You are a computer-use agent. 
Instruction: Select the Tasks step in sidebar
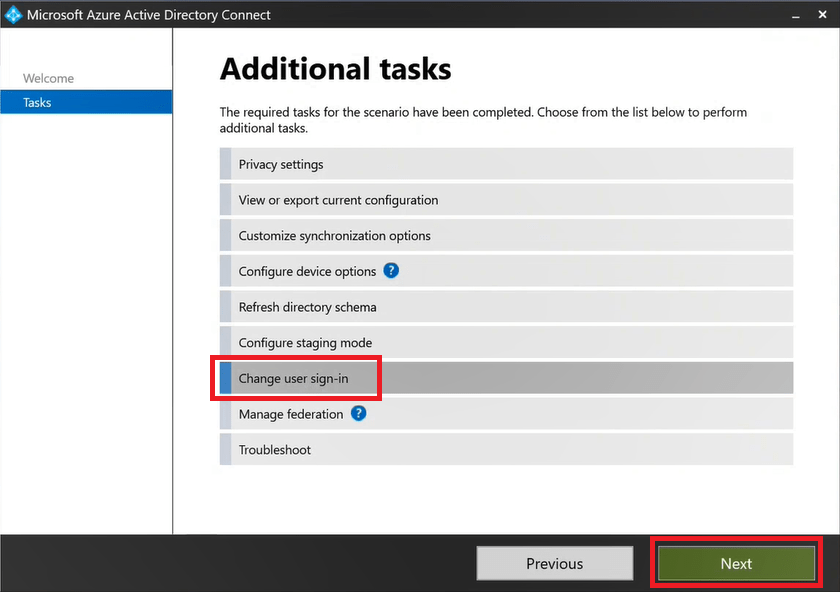coord(37,102)
